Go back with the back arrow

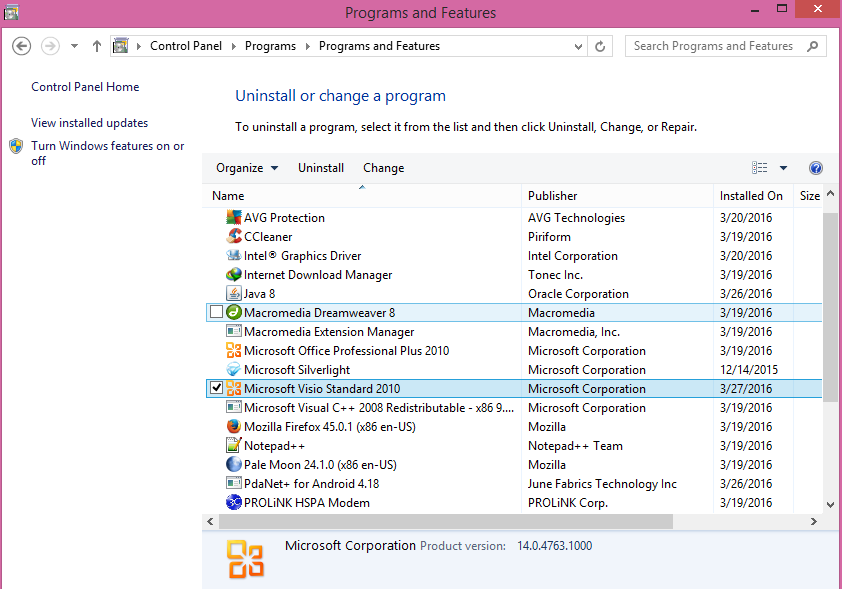pyautogui.click(x=21, y=46)
